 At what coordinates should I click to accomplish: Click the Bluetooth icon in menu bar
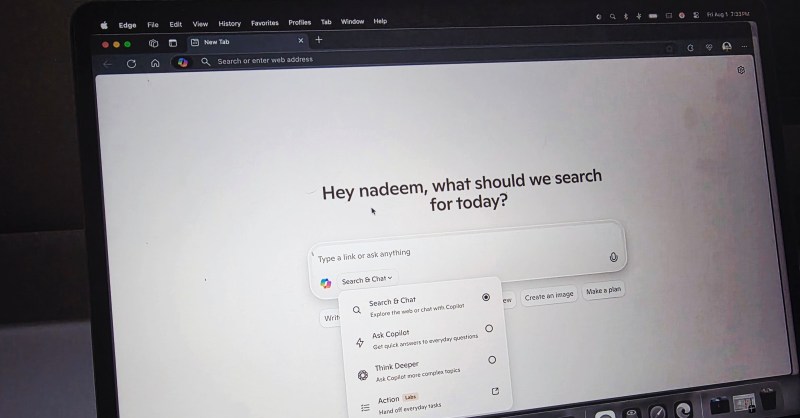(x=626, y=16)
